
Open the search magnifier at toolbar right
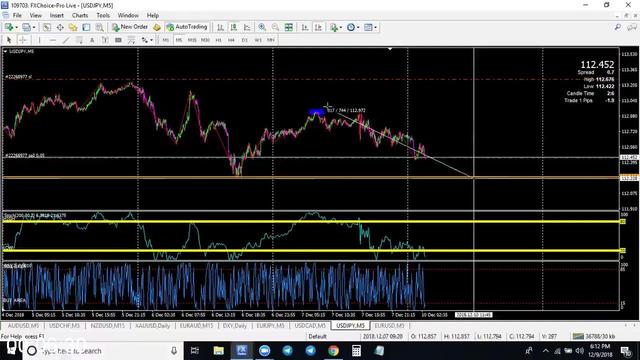coord(618,27)
